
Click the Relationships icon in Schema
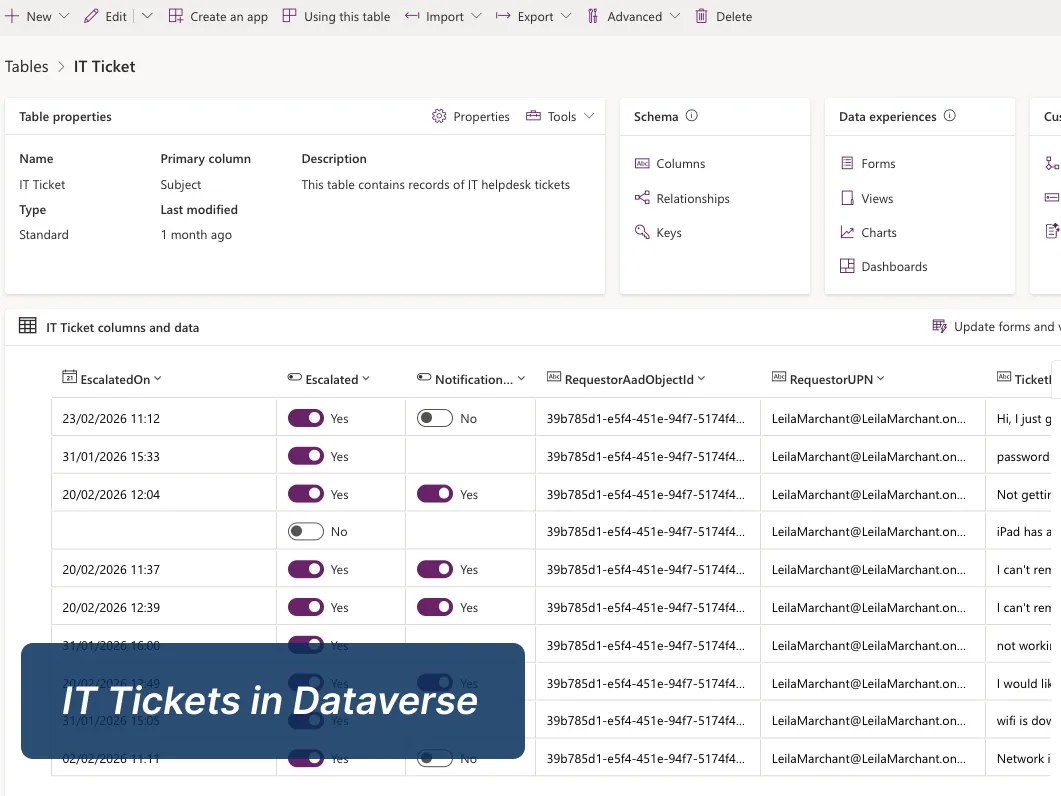tap(642, 198)
